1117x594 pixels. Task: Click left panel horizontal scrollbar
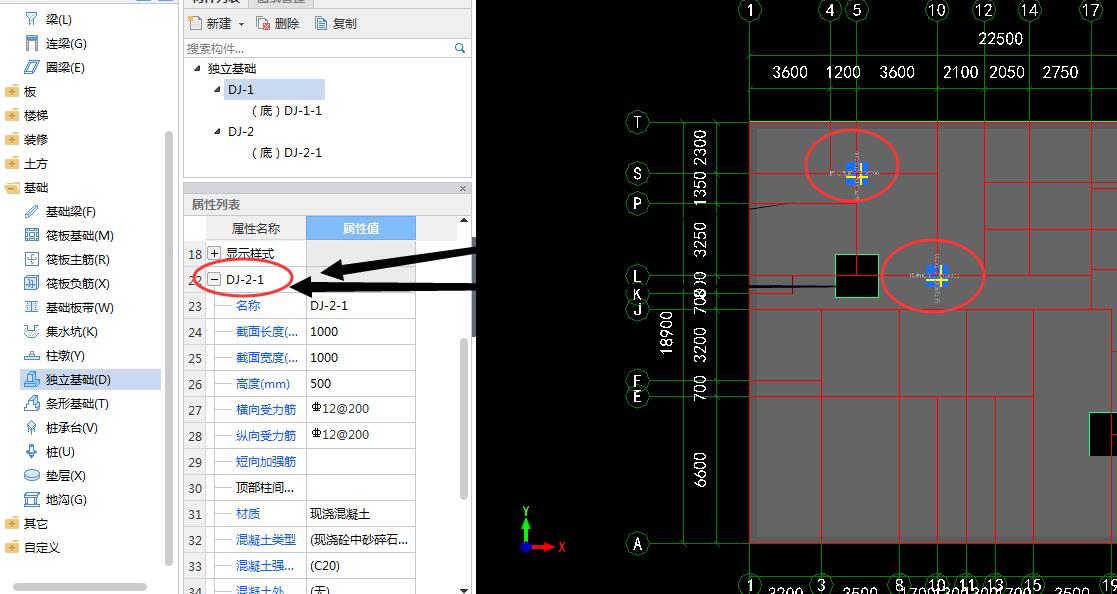[x=80, y=588]
